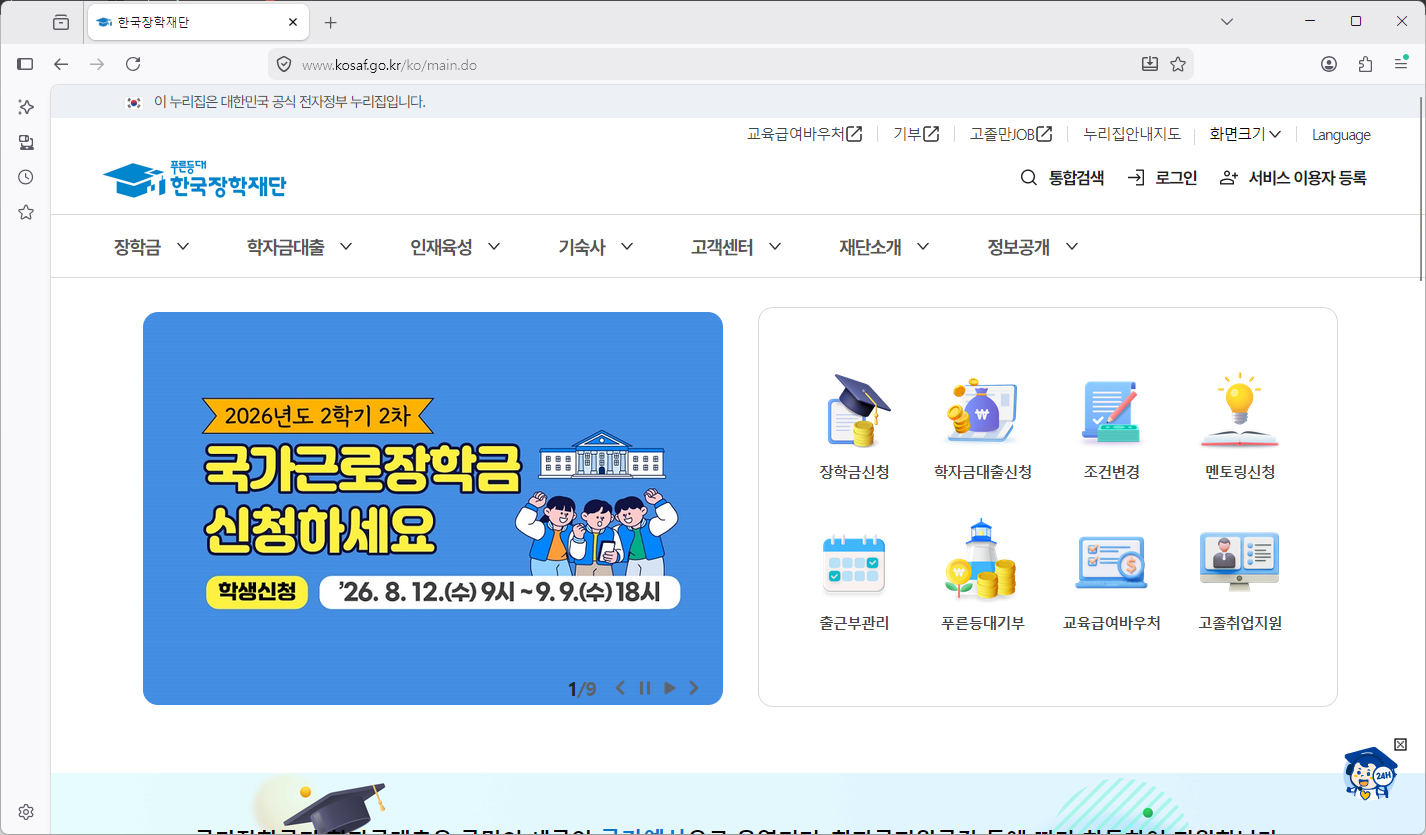Expand the 인재육성 menu
1426x835 pixels.
[456, 247]
